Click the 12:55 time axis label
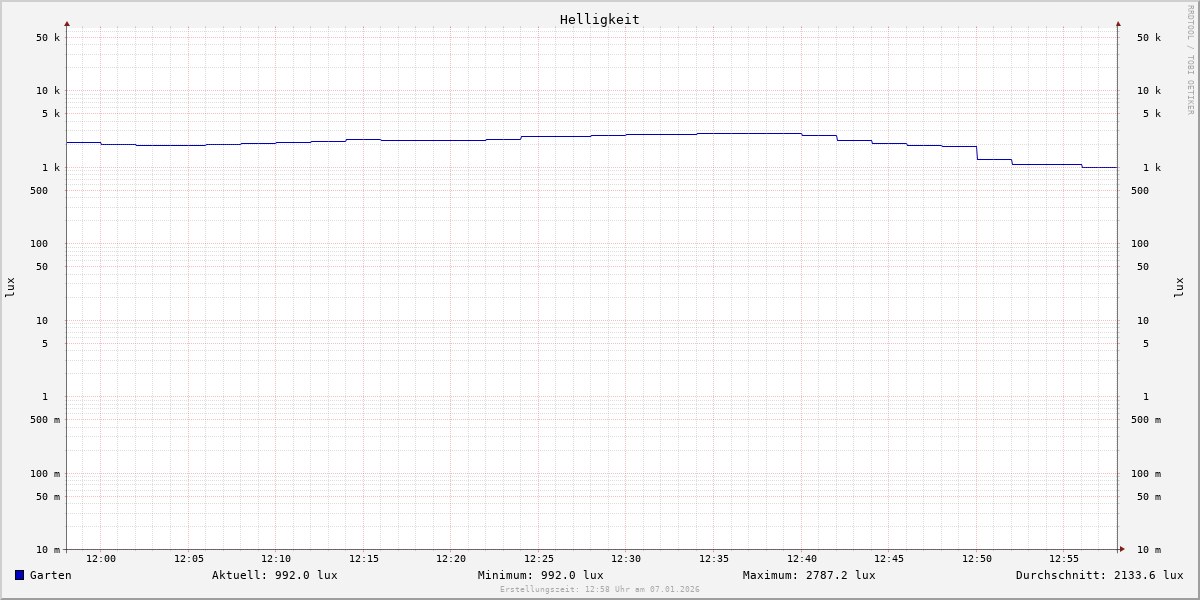This screenshot has width=1200, height=600. [x=1064, y=559]
